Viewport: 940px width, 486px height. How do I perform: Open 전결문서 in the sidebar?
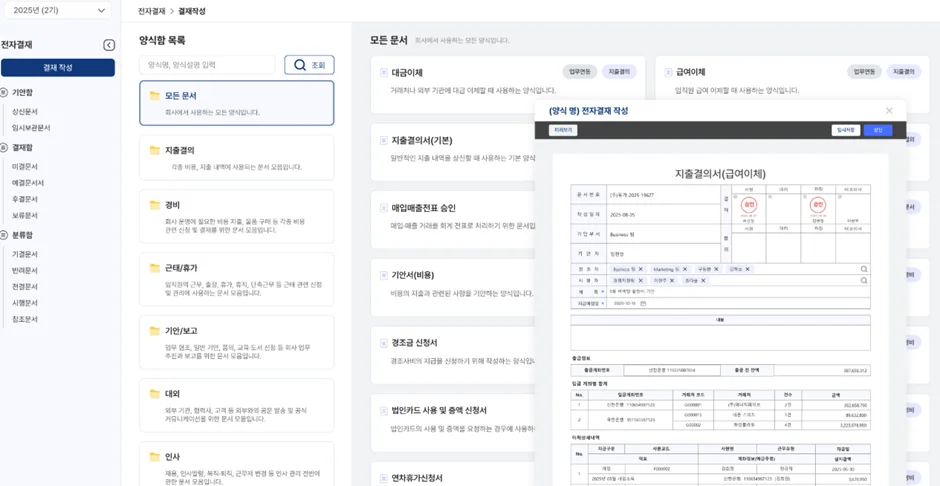pos(25,286)
